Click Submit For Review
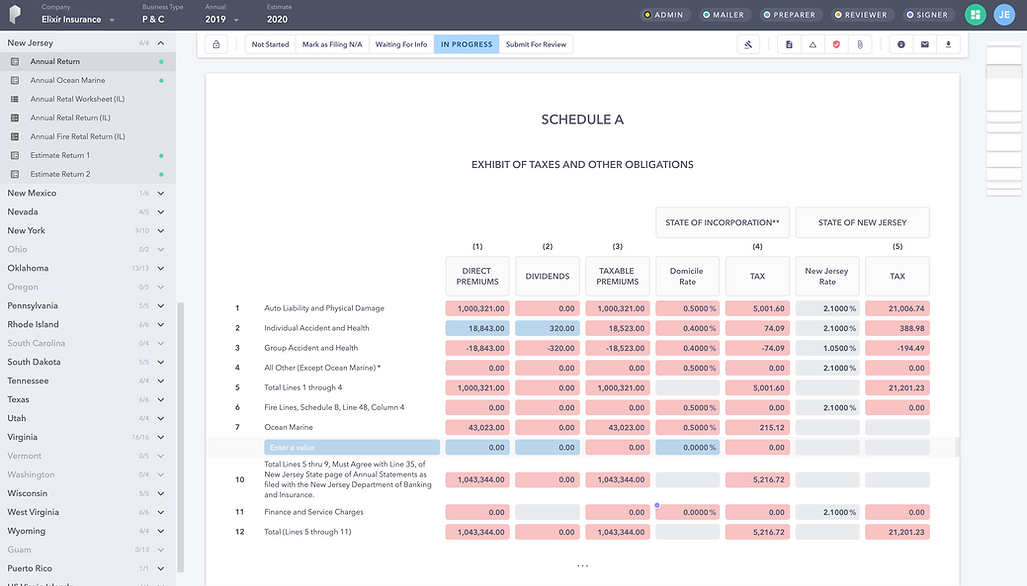1027x586 pixels. click(536, 45)
